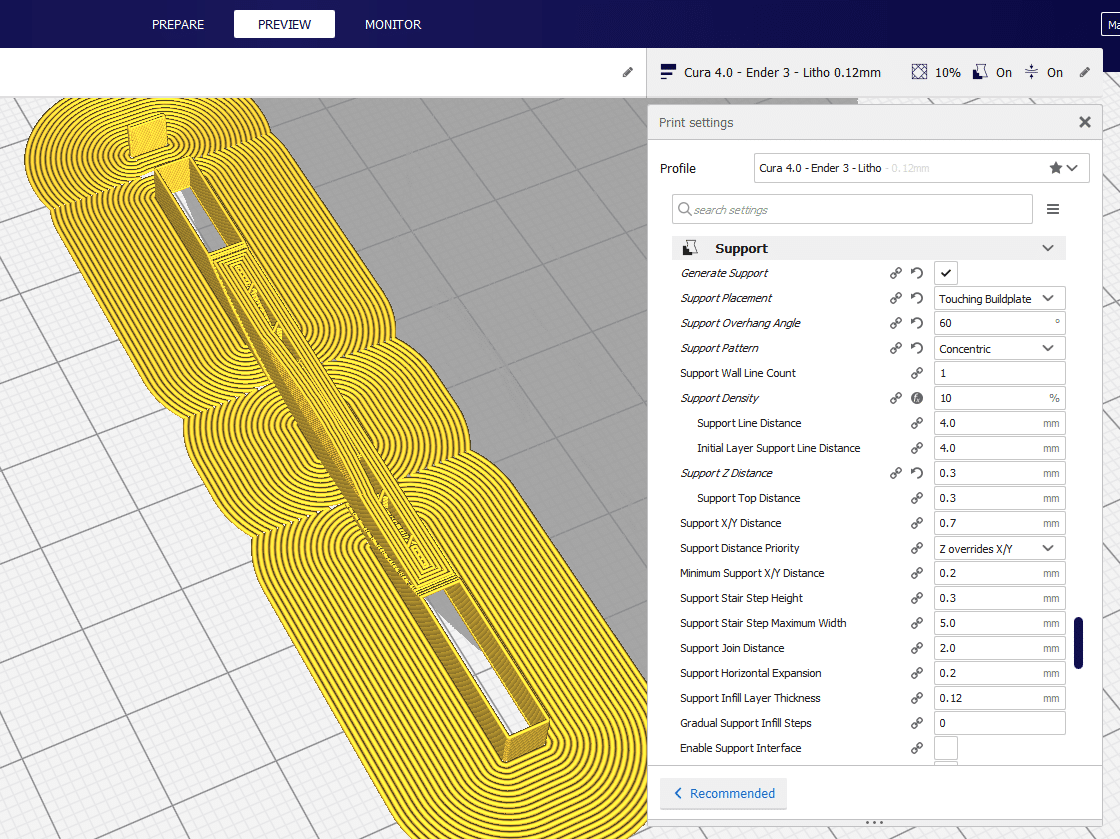Edit the Support X/Y Distance value
1120x839 pixels.
[x=999, y=523]
